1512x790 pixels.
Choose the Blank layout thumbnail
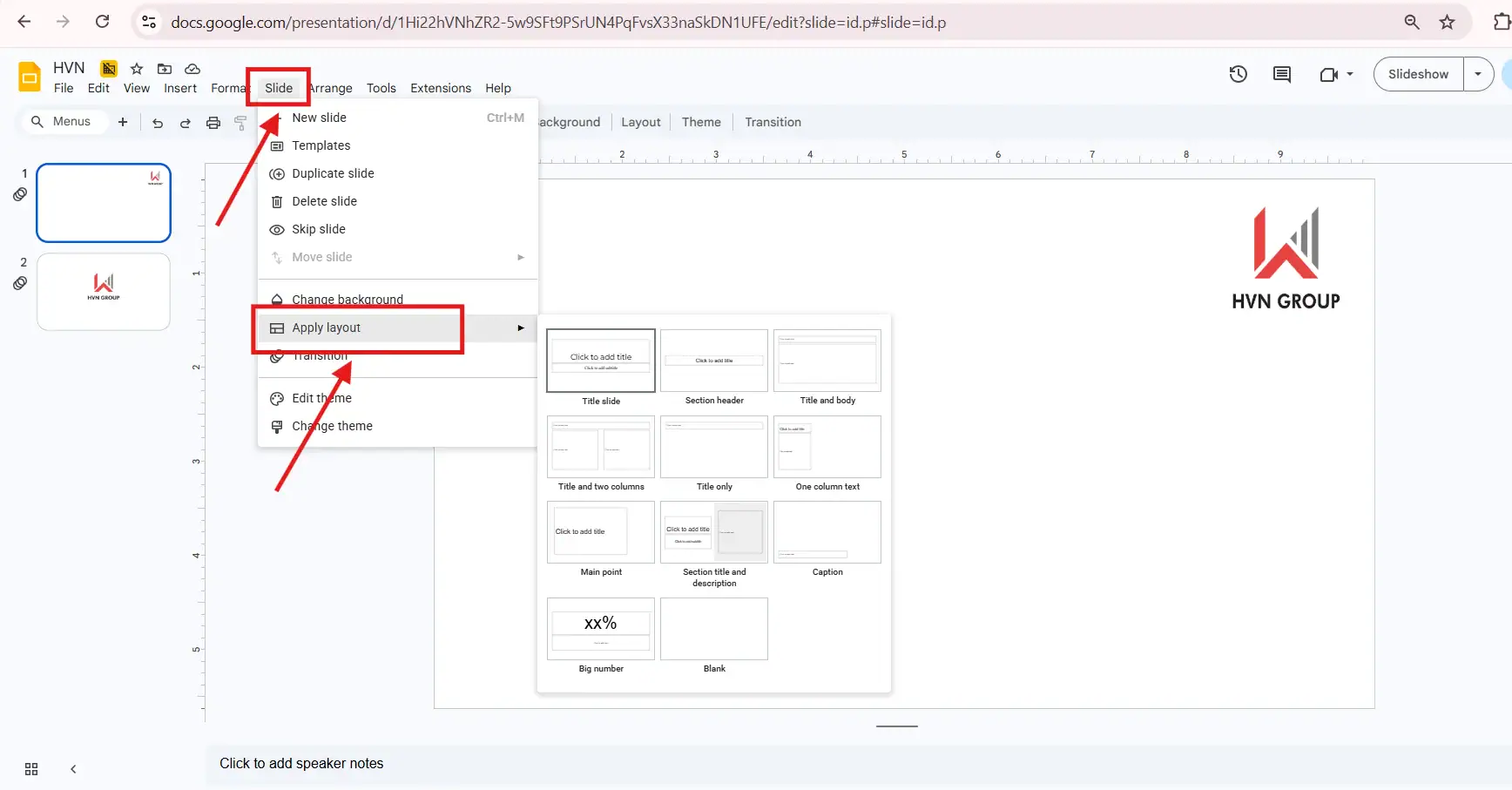click(713, 629)
